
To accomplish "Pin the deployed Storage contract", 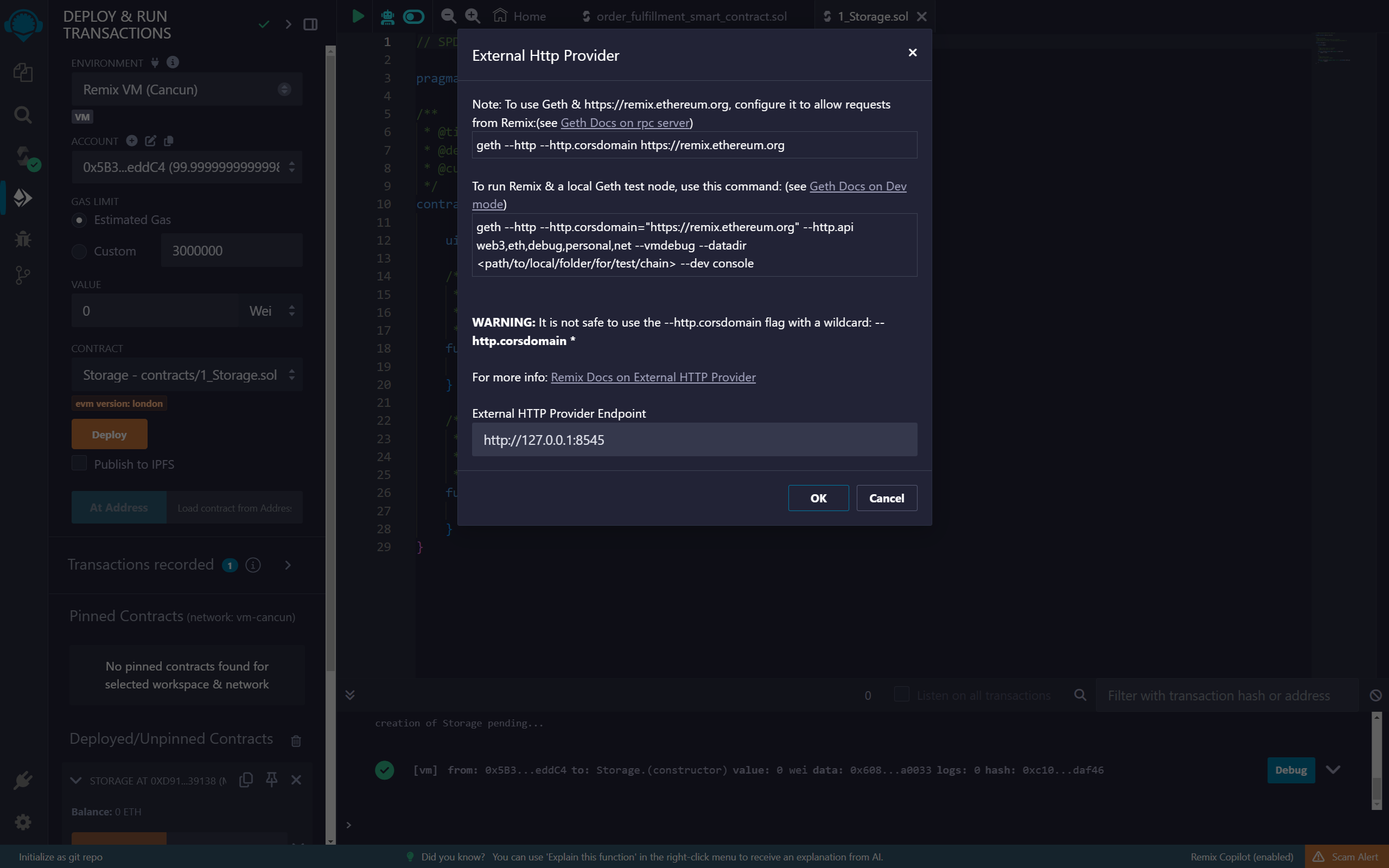I will pos(271,779).
